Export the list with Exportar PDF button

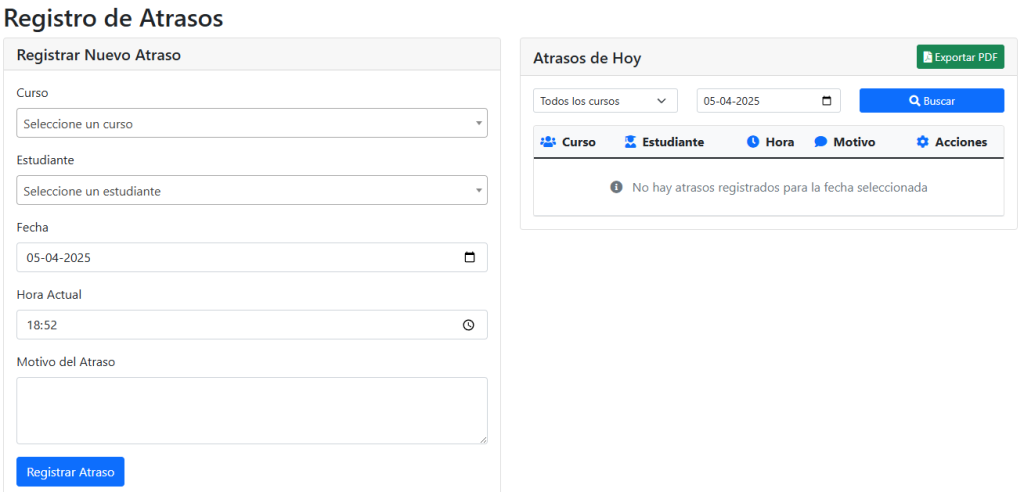pos(960,57)
